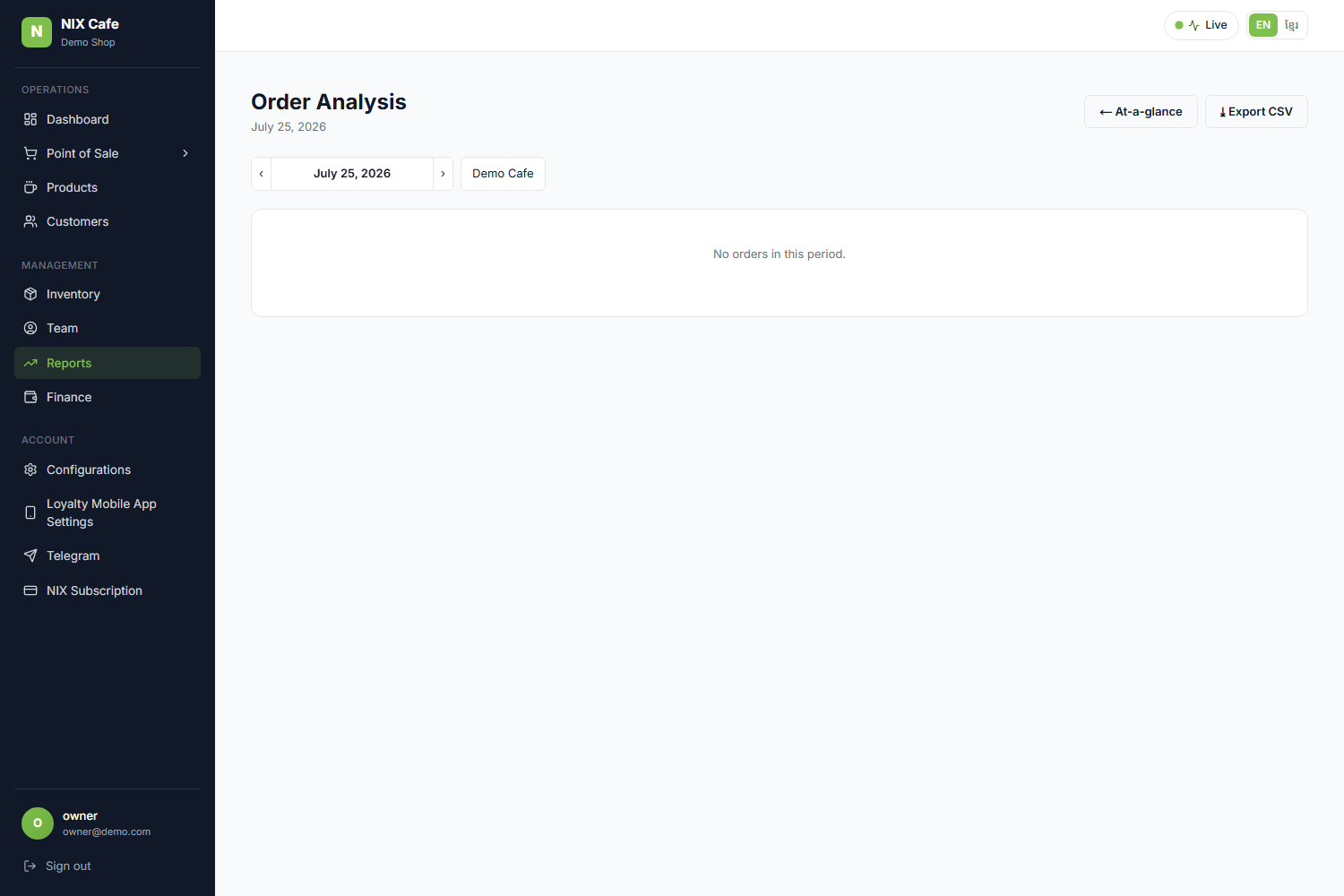The height and width of the screenshot is (896, 1344).
Task: Click the Live activity pulse icon
Action: point(1193,25)
